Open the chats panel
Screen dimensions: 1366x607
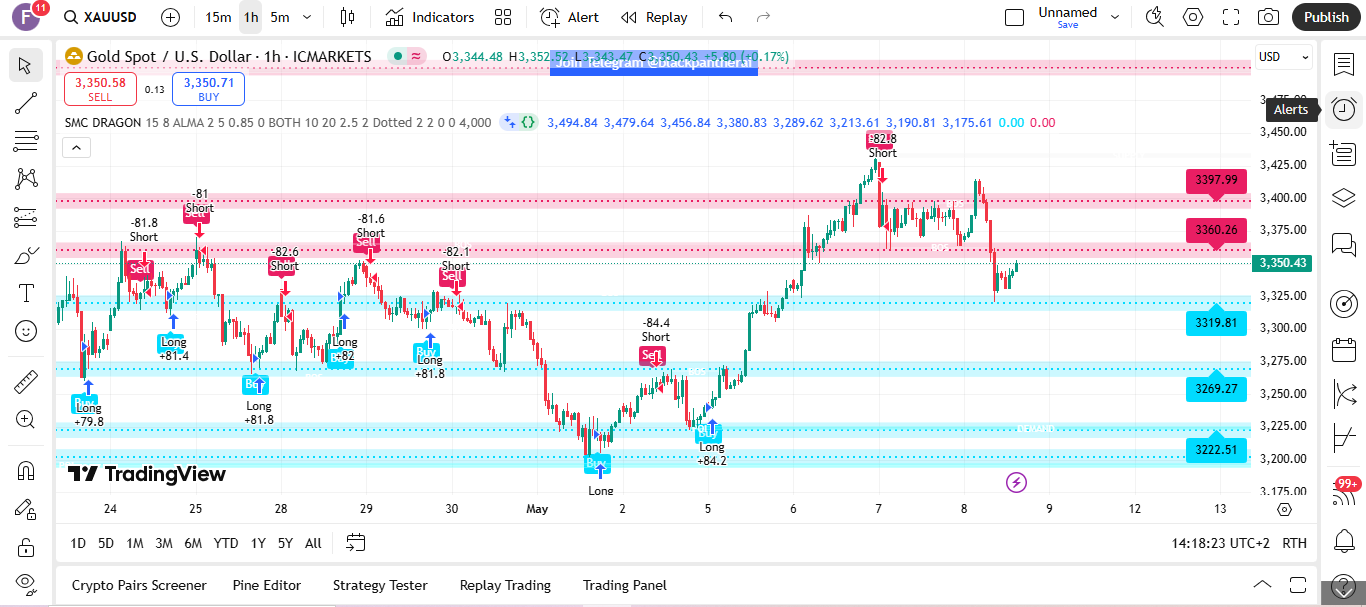click(1344, 244)
